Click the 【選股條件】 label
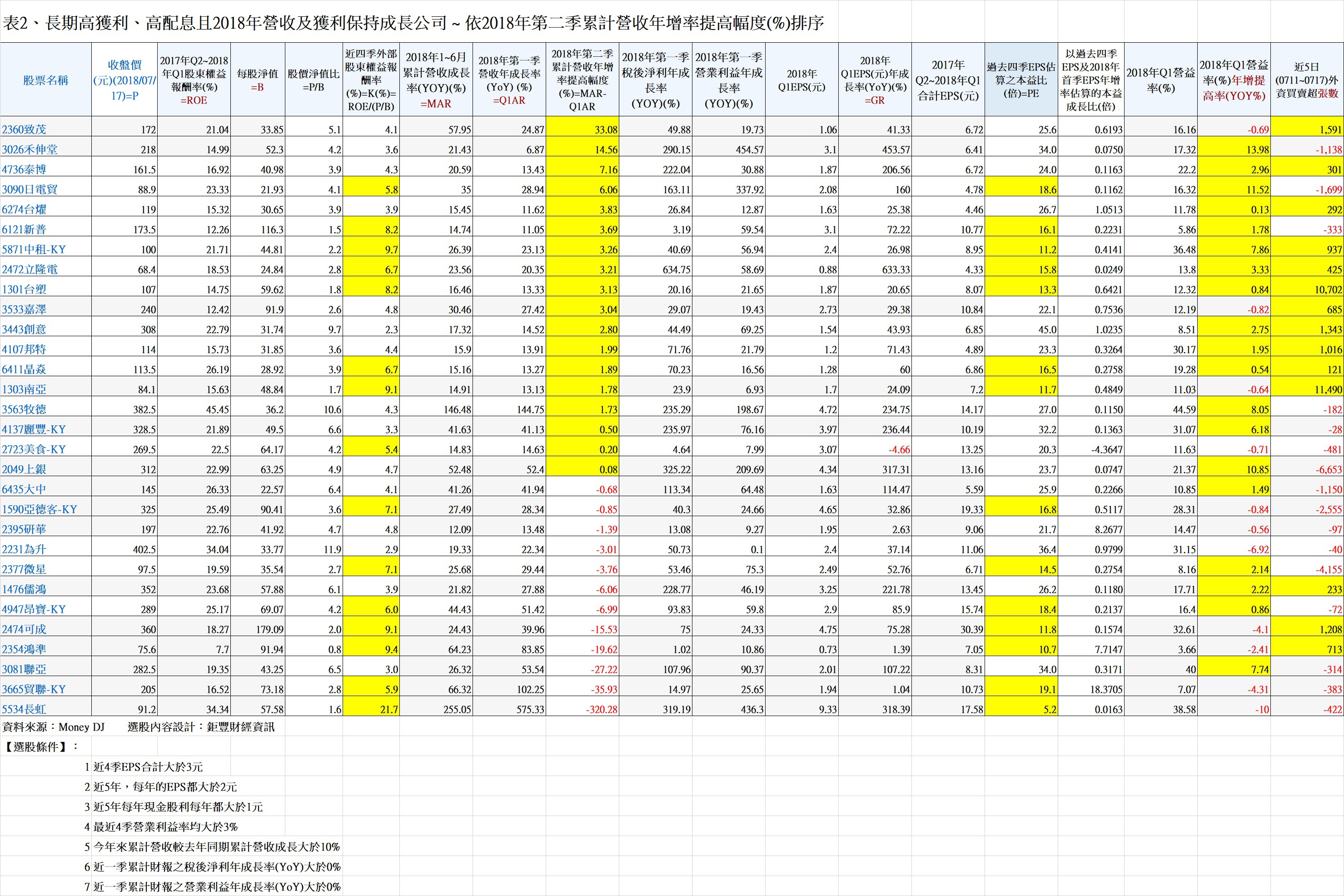Viewport: 1344px width, 896px height. click(x=40, y=747)
